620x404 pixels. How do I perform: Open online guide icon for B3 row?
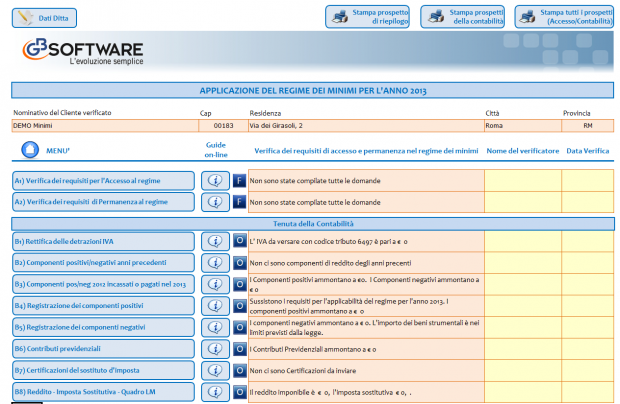(x=215, y=284)
